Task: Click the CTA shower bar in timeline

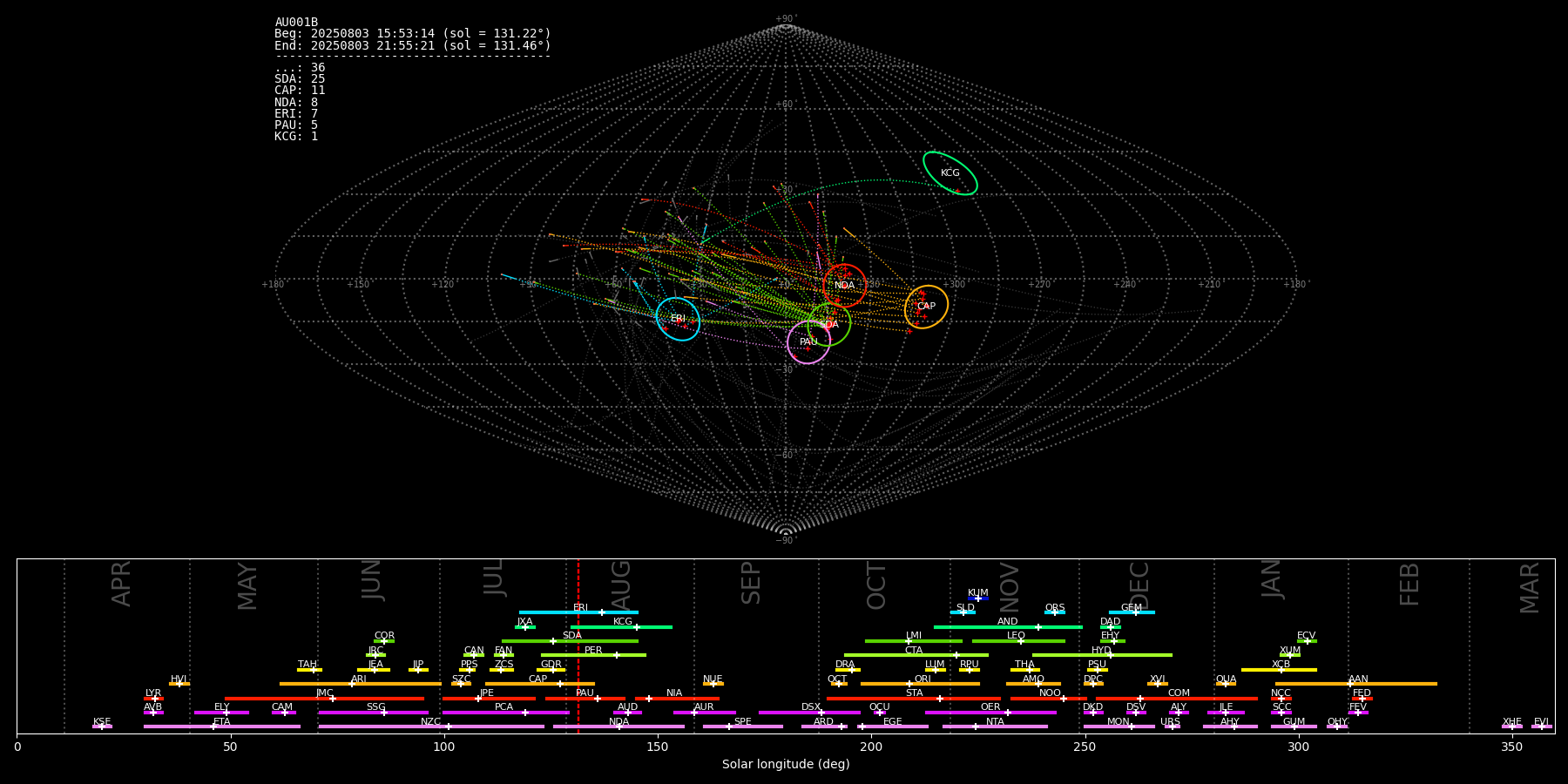Action: pos(916,655)
